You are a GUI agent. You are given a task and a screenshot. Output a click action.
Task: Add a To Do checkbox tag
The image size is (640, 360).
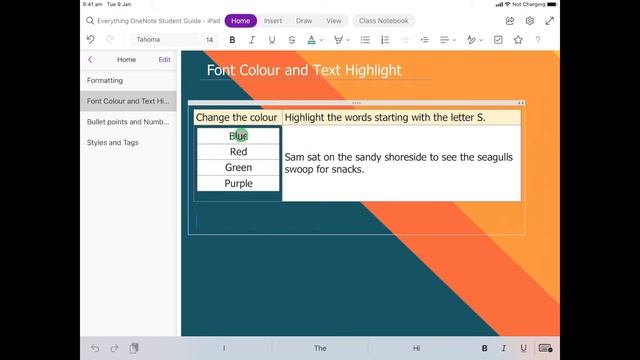[498, 40]
